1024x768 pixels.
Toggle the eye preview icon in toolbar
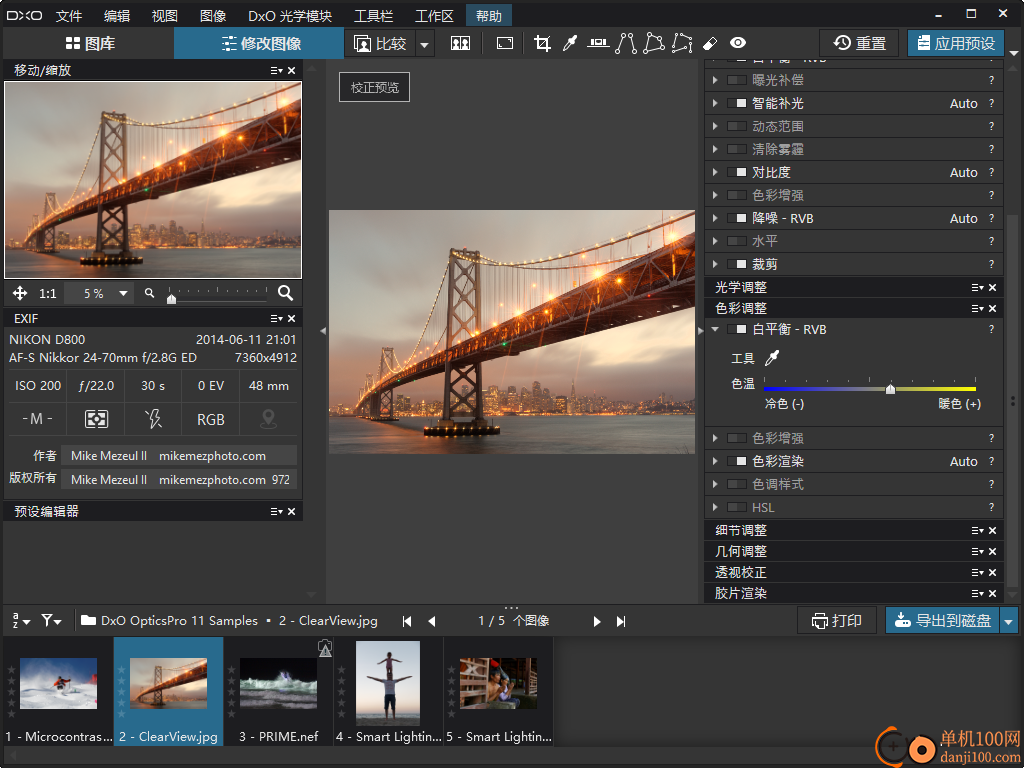coord(738,43)
